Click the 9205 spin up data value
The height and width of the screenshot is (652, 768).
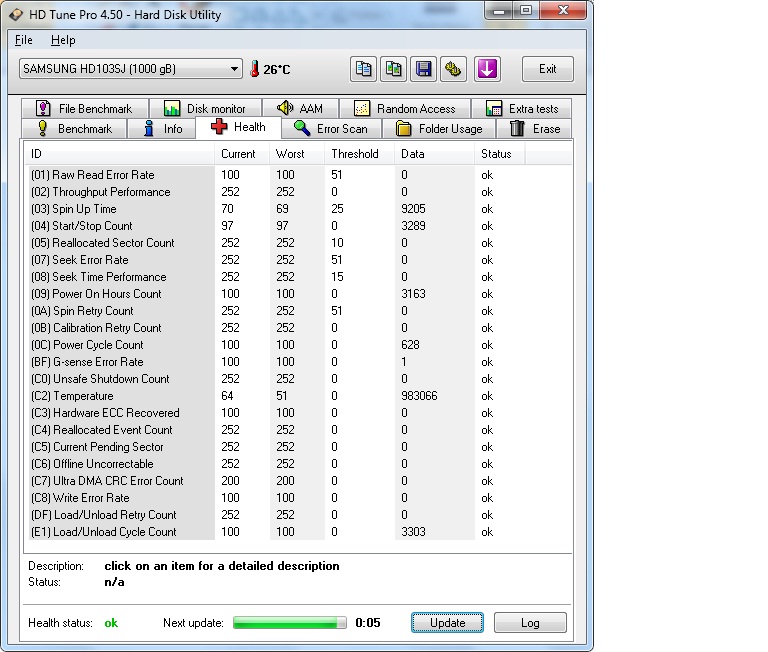(413, 209)
